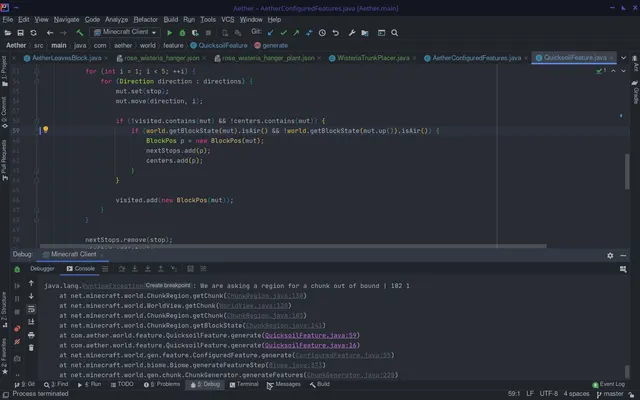Click the UTF-8 encoding status selector
This screenshot has height=400, width=640.
549,394
